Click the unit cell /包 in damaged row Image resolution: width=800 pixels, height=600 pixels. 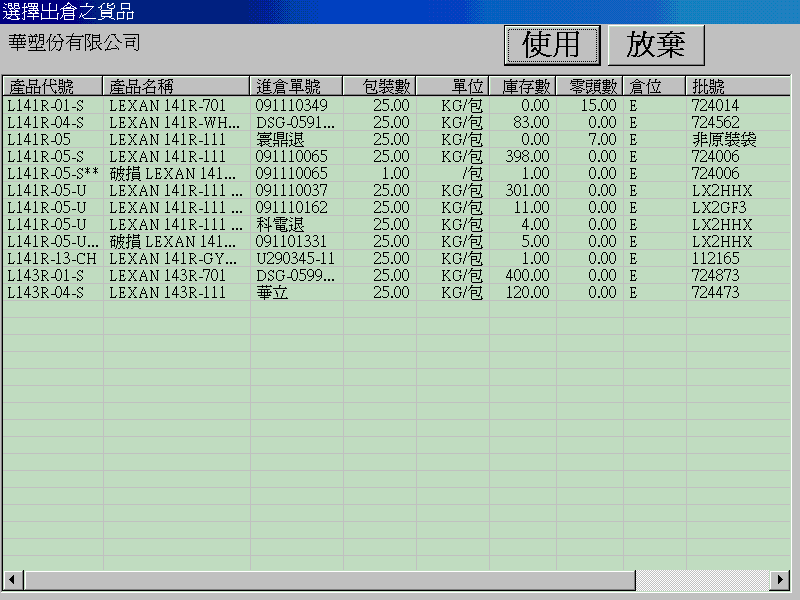click(x=472, y=173)
